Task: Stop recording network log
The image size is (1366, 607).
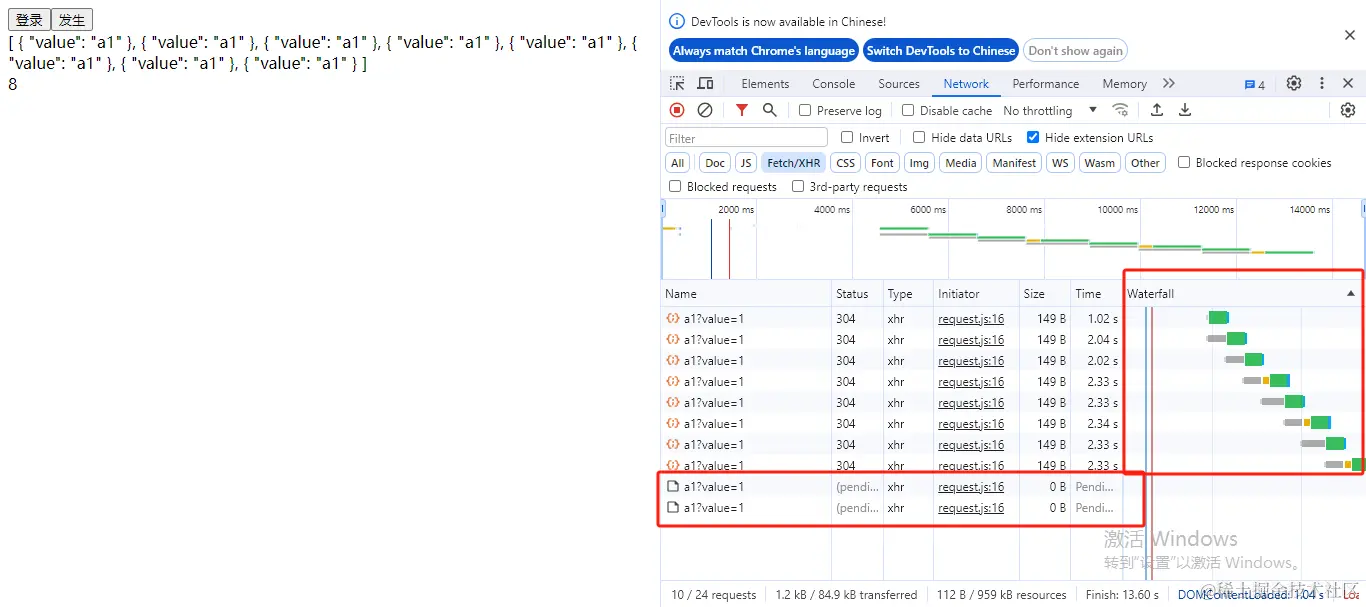Action: pos(677,110)
